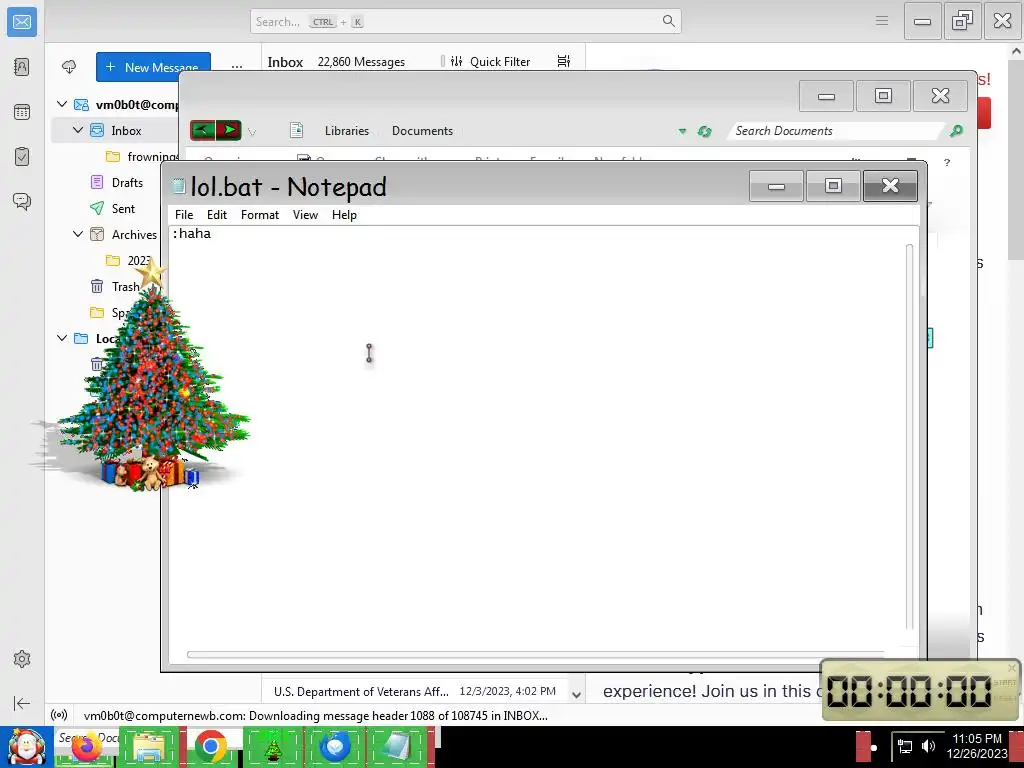Open Firefox from taskbar

point(85,748)
